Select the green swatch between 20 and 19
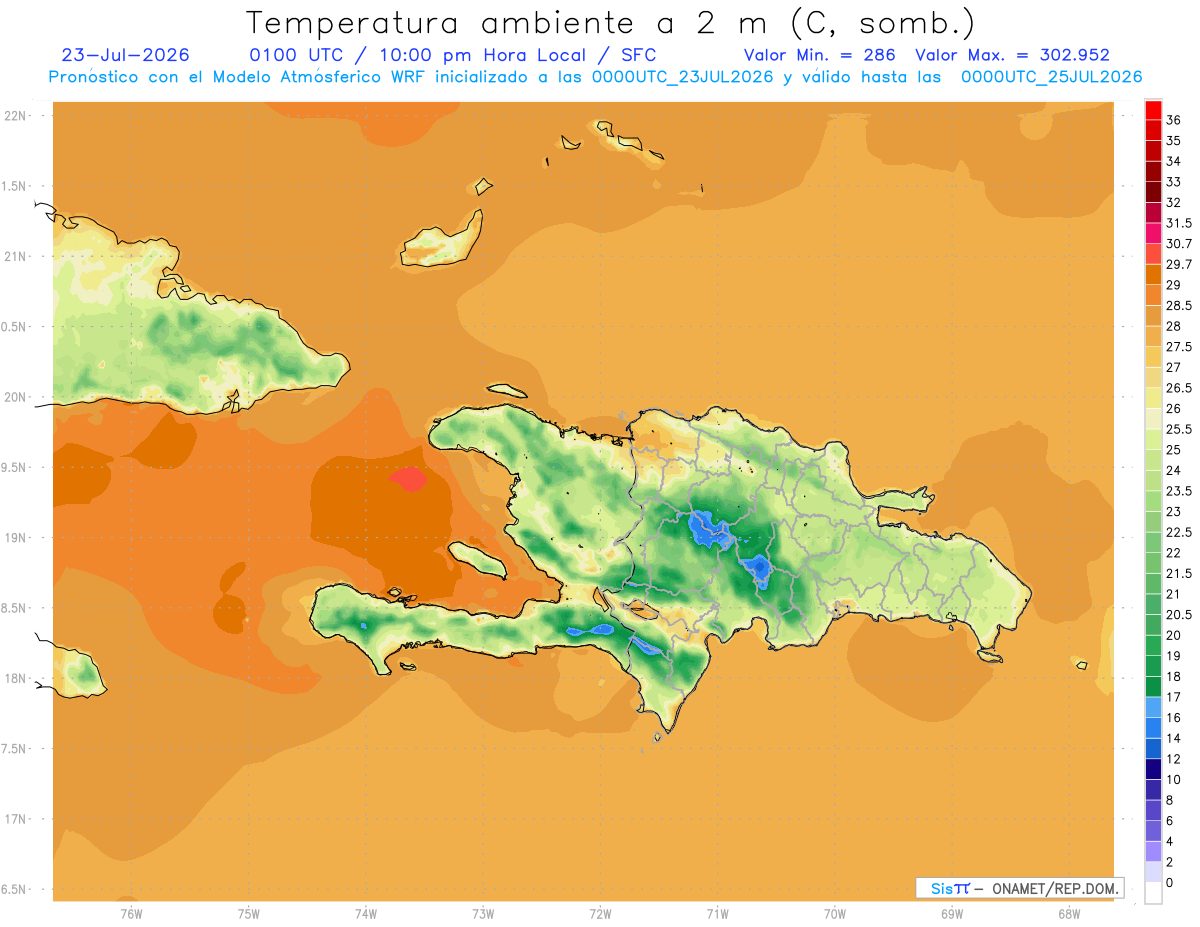Viewport: 1200px width, 927px height. point(1153,645)
